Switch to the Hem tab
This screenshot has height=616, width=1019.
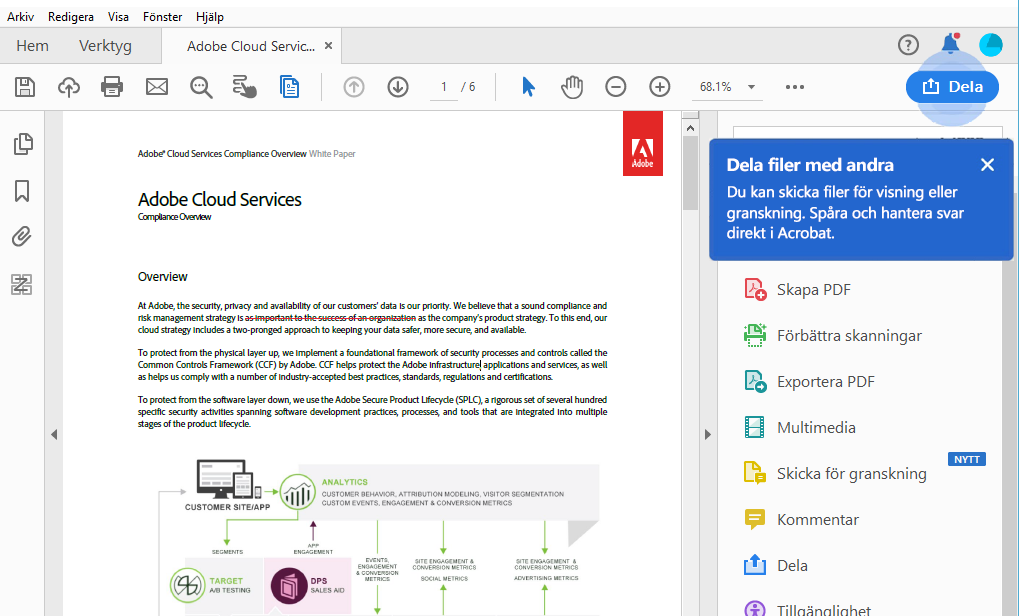pyautogui.click(x=32, y=45)
